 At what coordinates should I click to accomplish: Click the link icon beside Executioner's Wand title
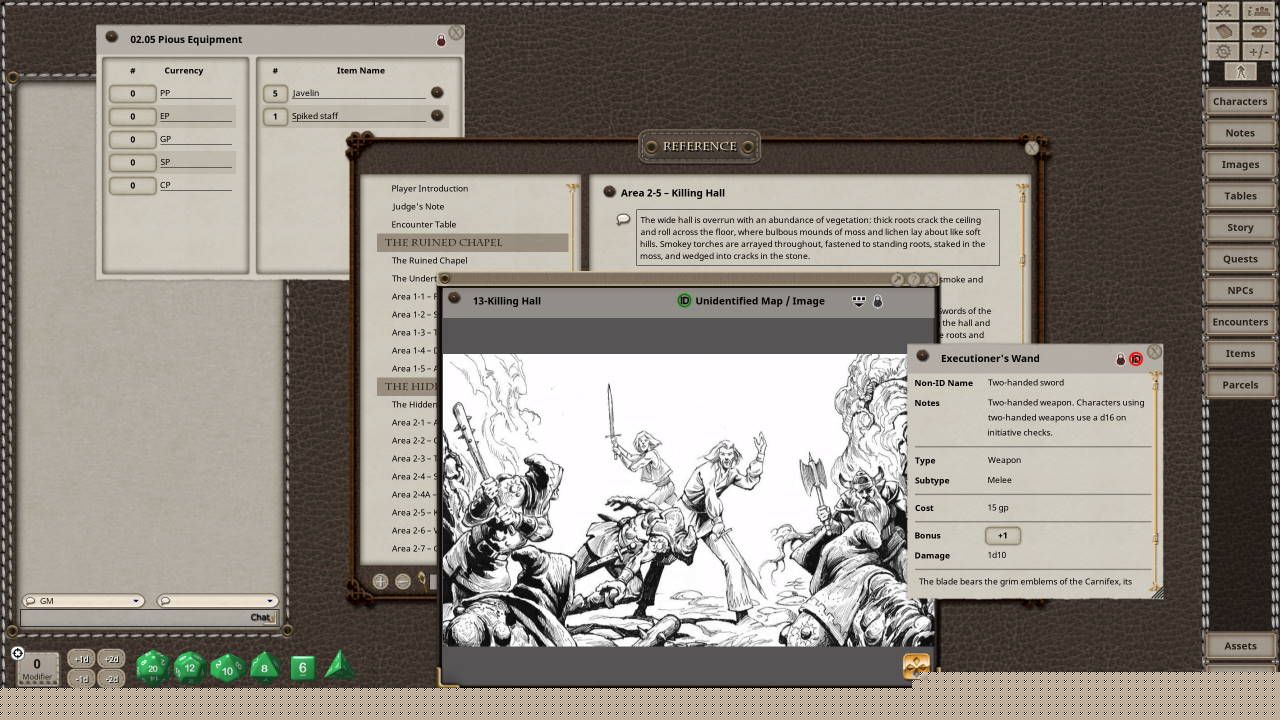(923, 357)
